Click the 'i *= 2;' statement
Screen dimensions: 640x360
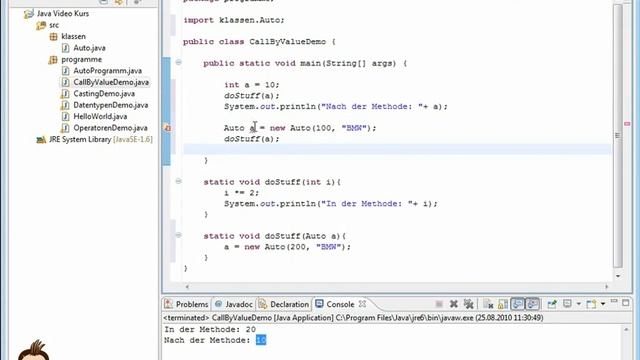(x=241, y=193)
